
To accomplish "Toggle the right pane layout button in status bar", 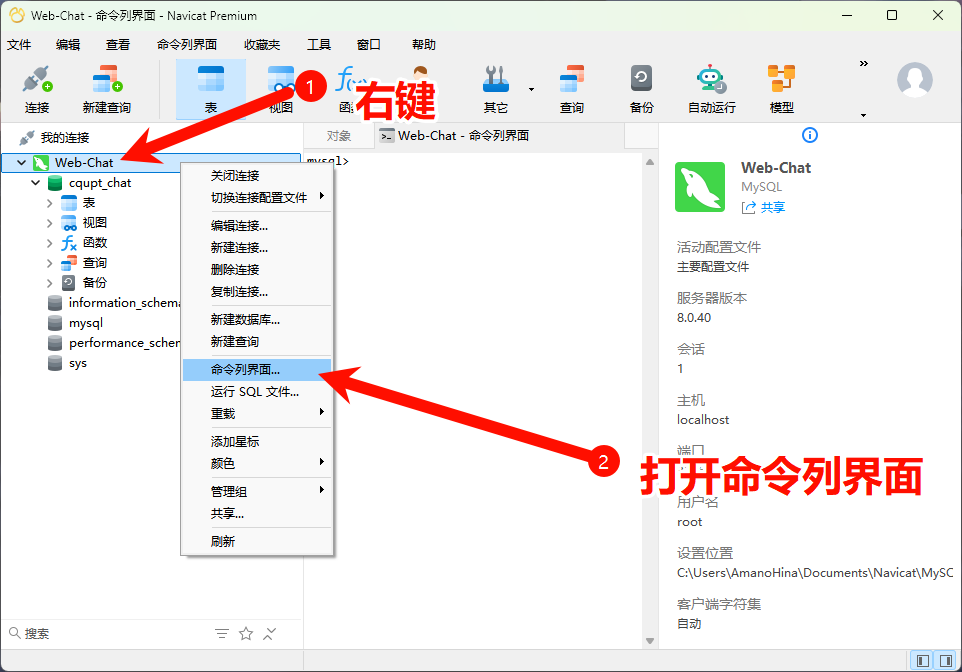I will click(x=946, y=661).
